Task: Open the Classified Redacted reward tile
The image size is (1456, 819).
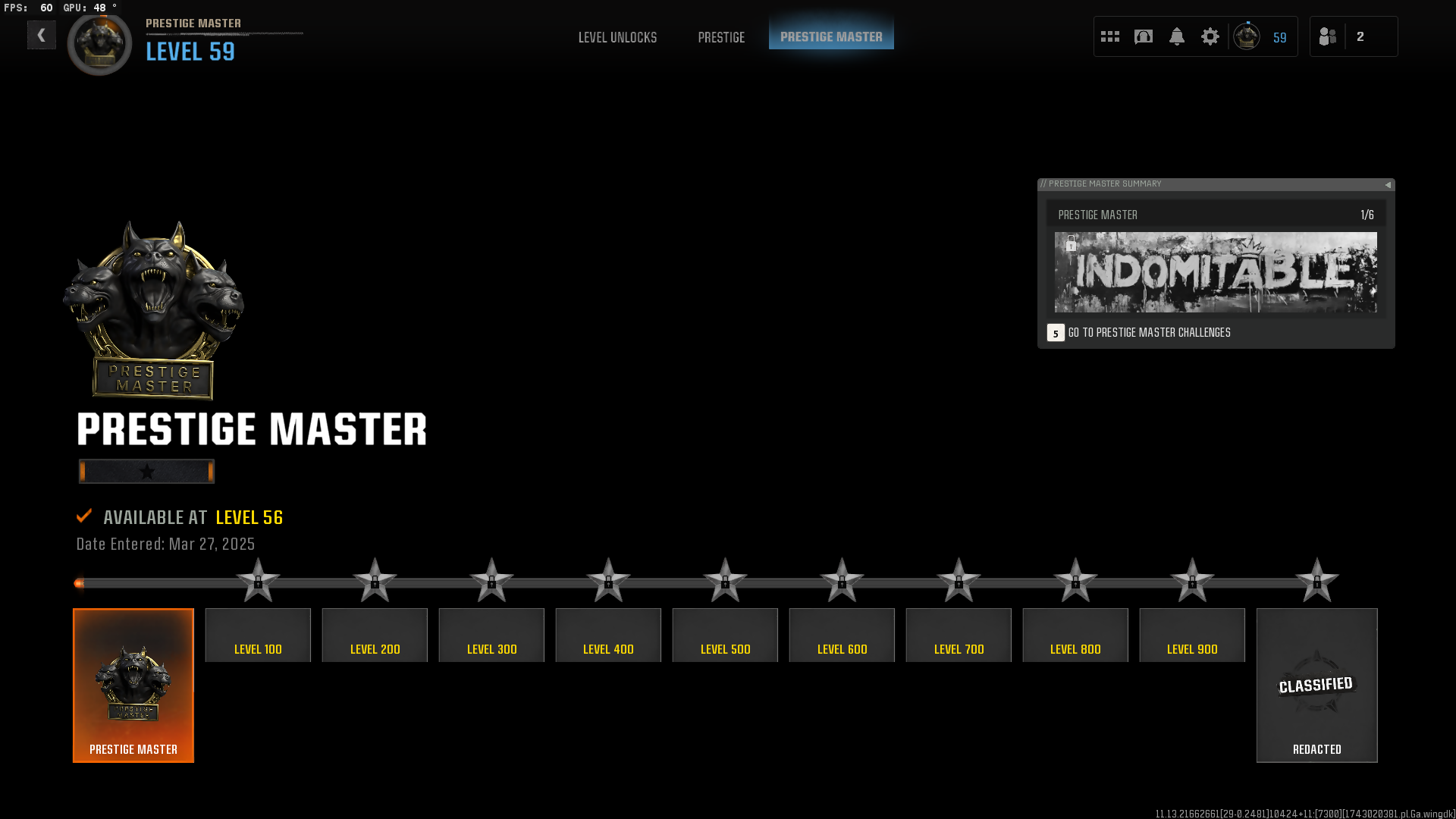Action: click(x=1316, y=685)
